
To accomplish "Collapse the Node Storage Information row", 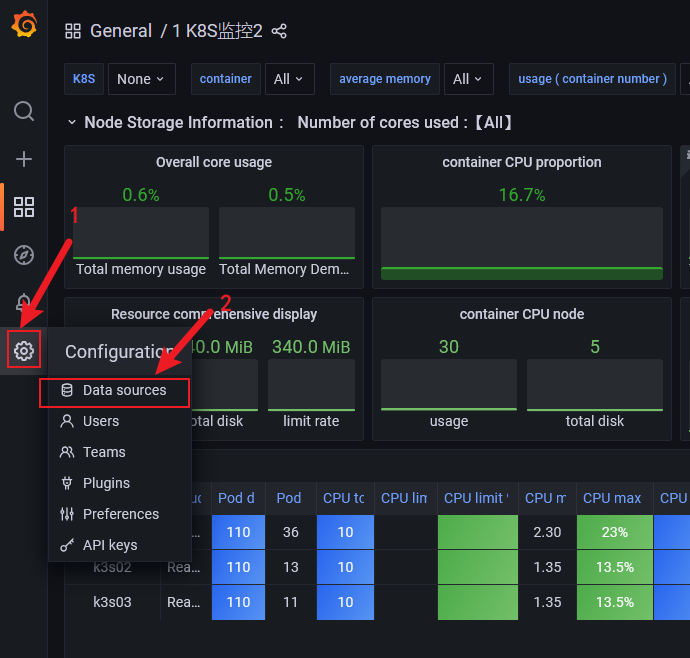I will (x=72, y=122).
